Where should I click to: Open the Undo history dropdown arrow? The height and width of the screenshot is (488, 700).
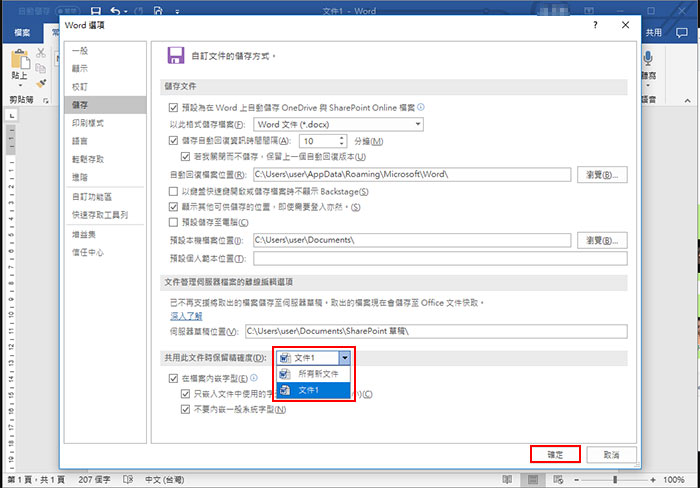126,12
